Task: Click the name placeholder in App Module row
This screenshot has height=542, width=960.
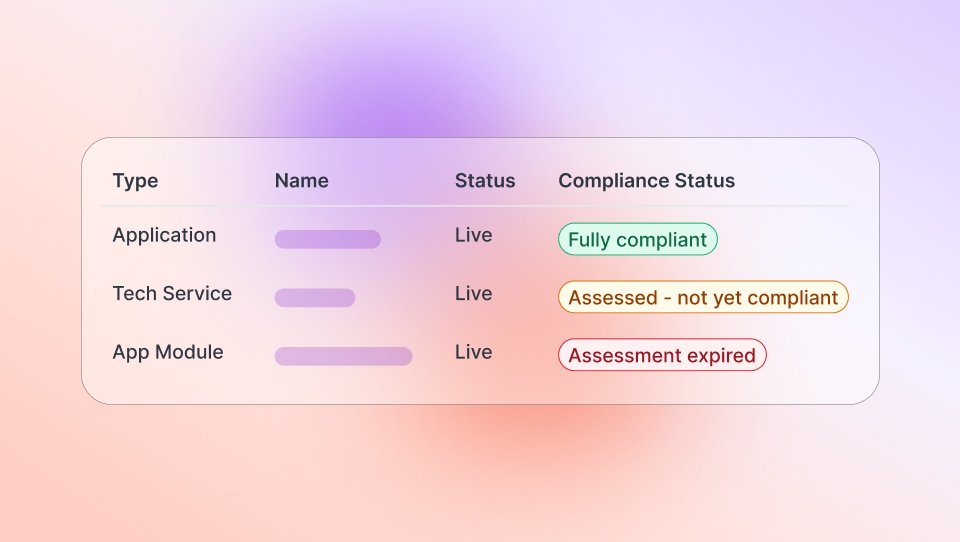Action: (343, 356)
